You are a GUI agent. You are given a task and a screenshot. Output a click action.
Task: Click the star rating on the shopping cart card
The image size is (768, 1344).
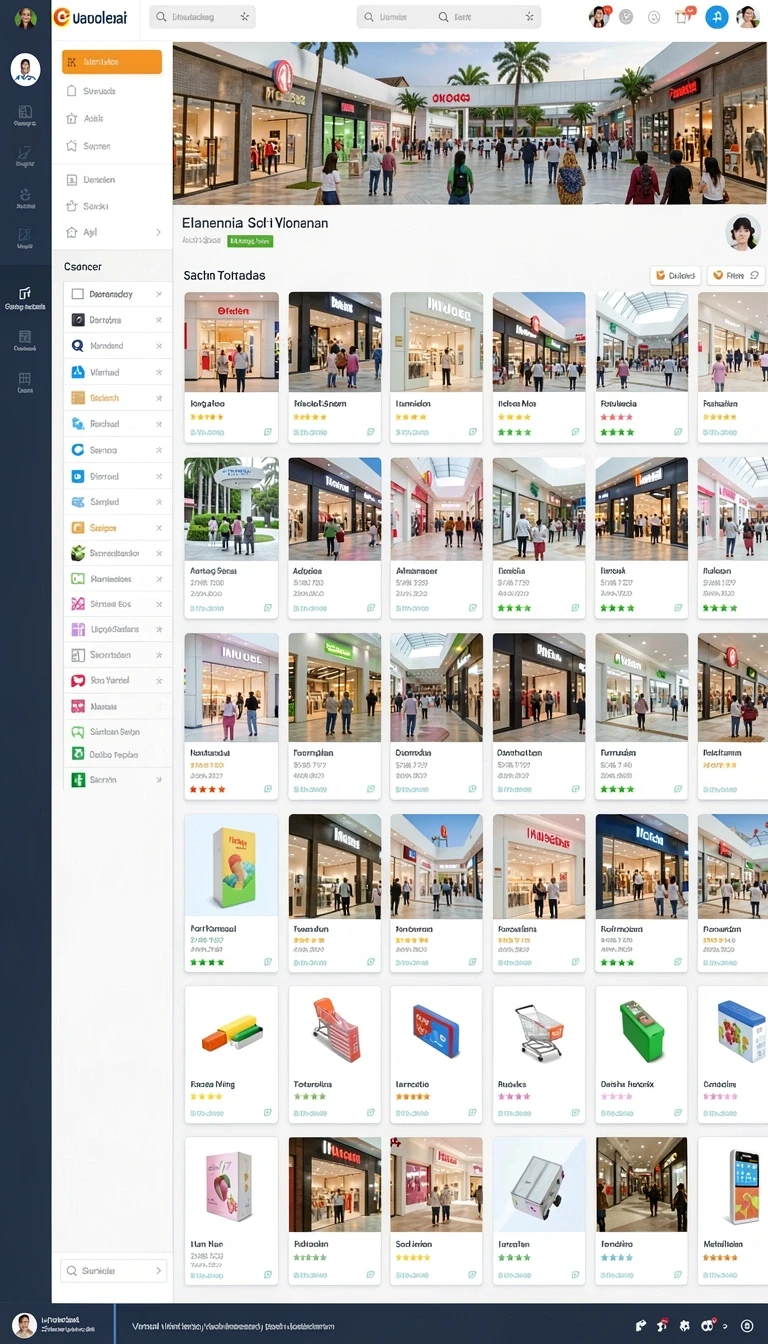point(514,1096)
